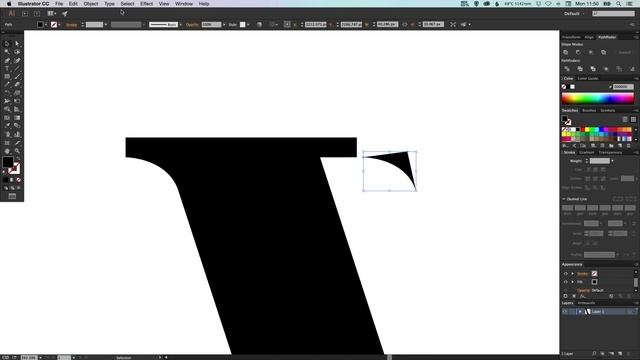This screenshot has width=640, height=360.
Task: Click the Opacity link in Appearance panel
Action: (584, 290)
